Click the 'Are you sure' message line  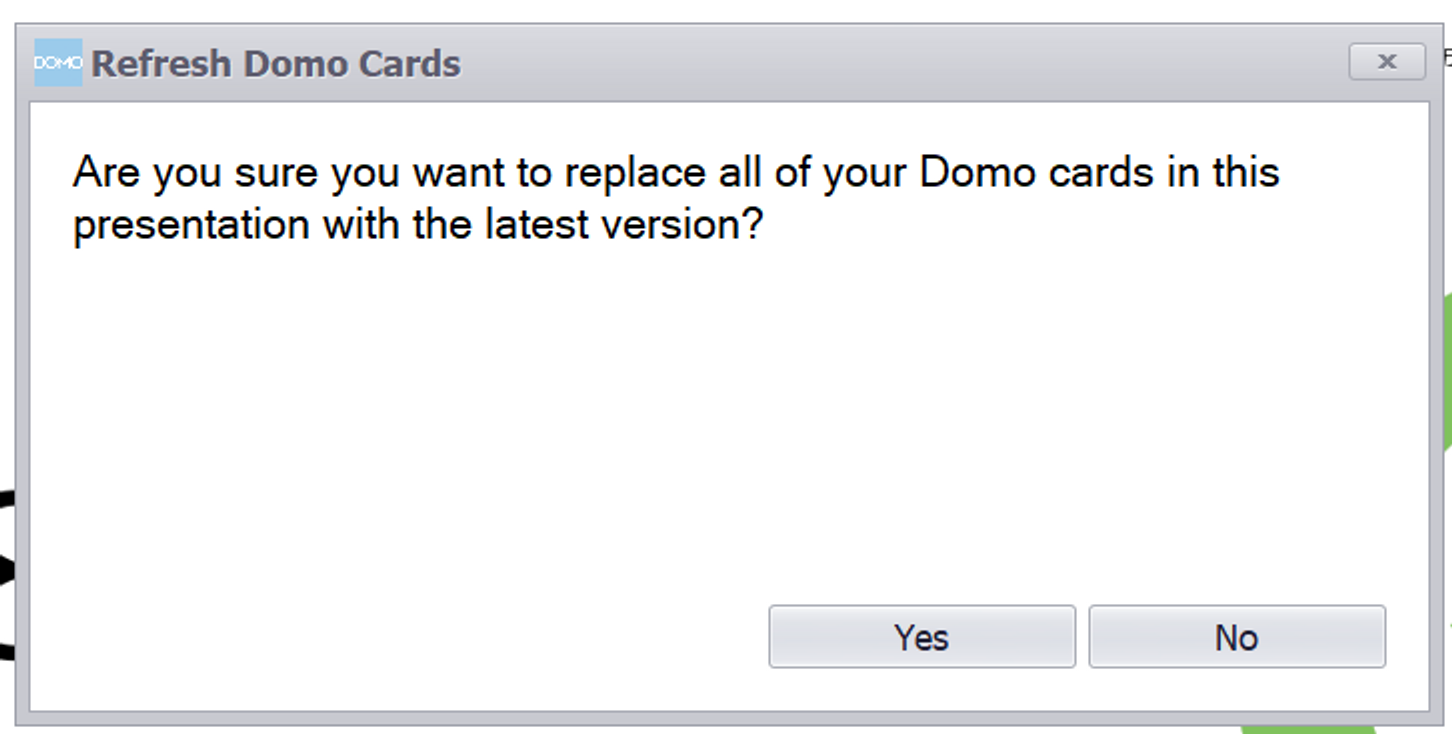pyautogui.click(x=676, y=173)
